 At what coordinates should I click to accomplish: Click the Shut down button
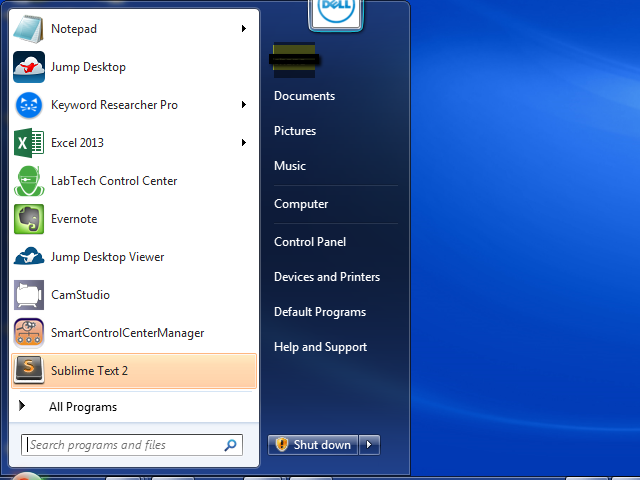click(x=313, y=444)
